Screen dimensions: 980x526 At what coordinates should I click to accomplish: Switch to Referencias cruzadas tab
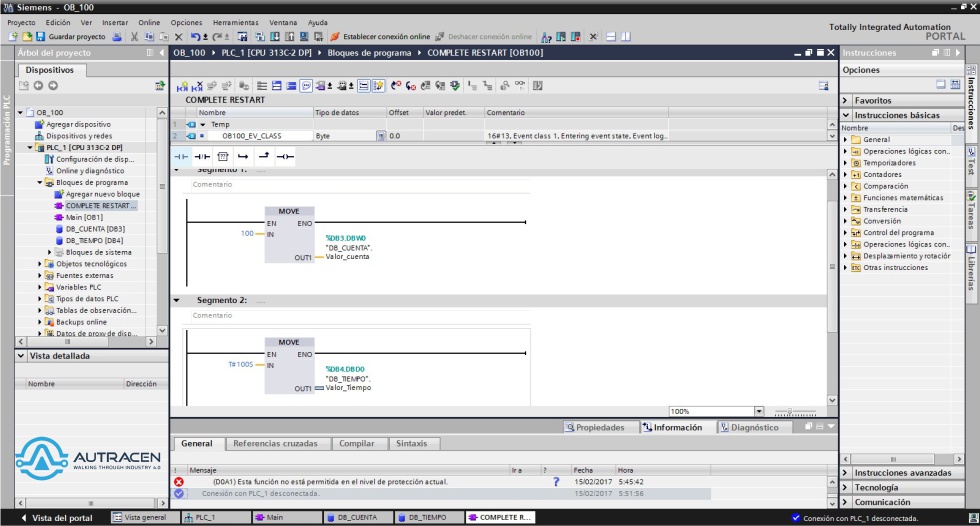click(x=275, y=444)
